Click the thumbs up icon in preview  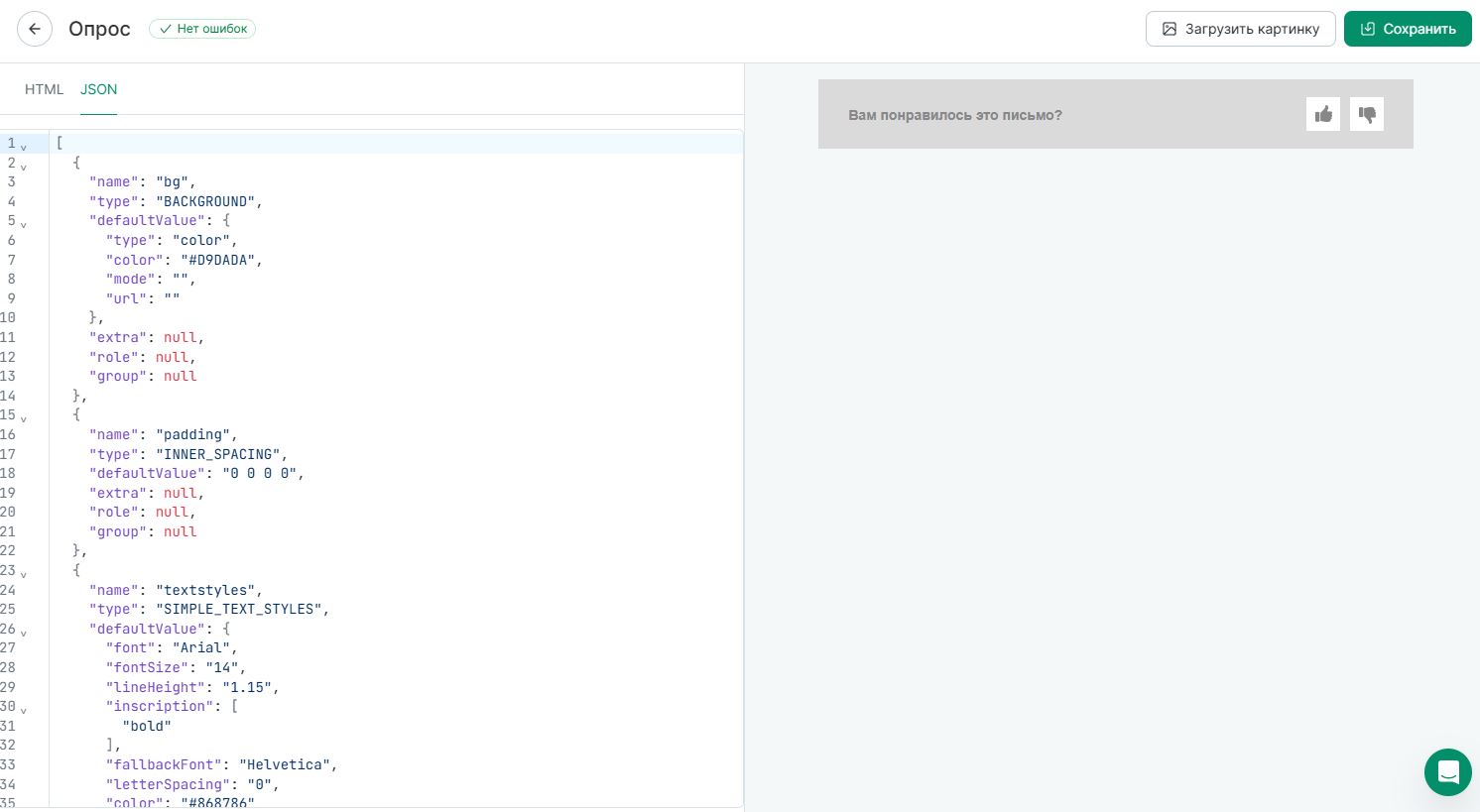pos(1323,114)
